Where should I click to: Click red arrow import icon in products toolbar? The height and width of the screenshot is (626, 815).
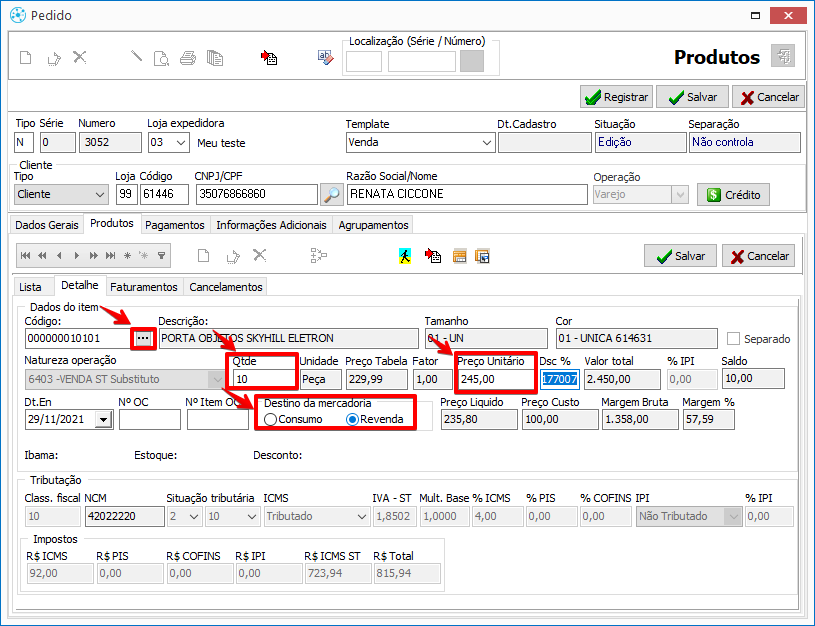click(432, 255)
